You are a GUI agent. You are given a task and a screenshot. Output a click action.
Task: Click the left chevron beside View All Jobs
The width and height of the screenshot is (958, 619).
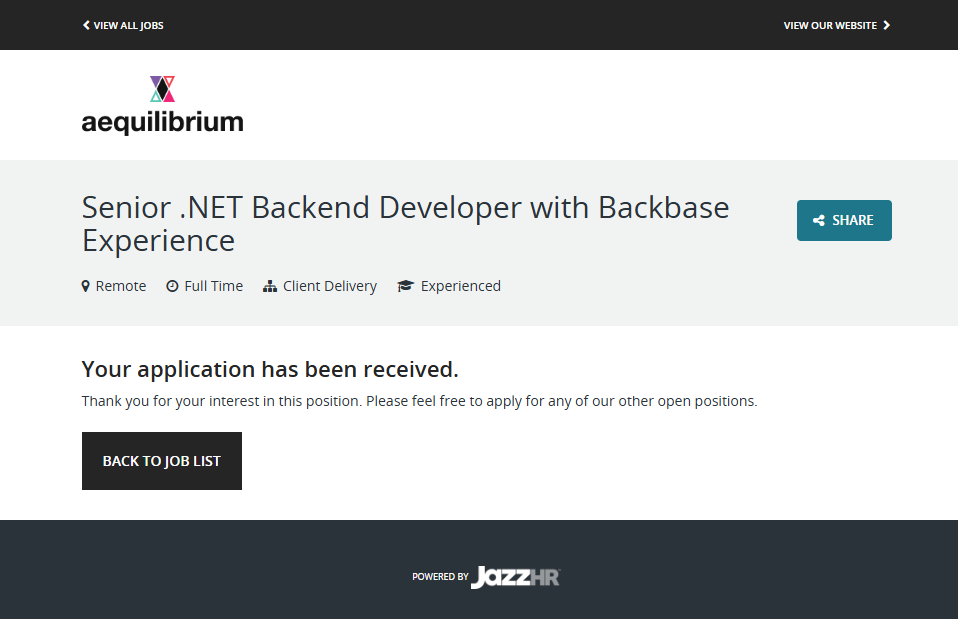click(86, 25)
